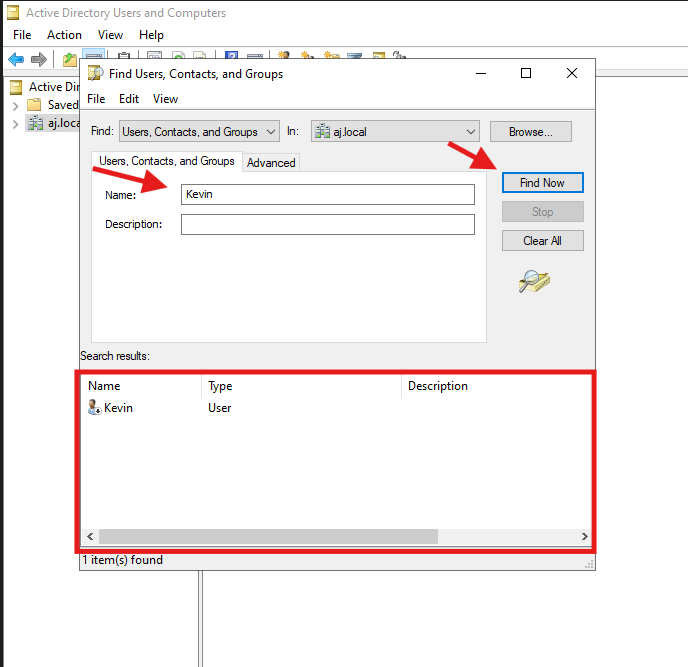
Task: Click the up-one-level folder toolbar icon
Action: tap(70, 59)
